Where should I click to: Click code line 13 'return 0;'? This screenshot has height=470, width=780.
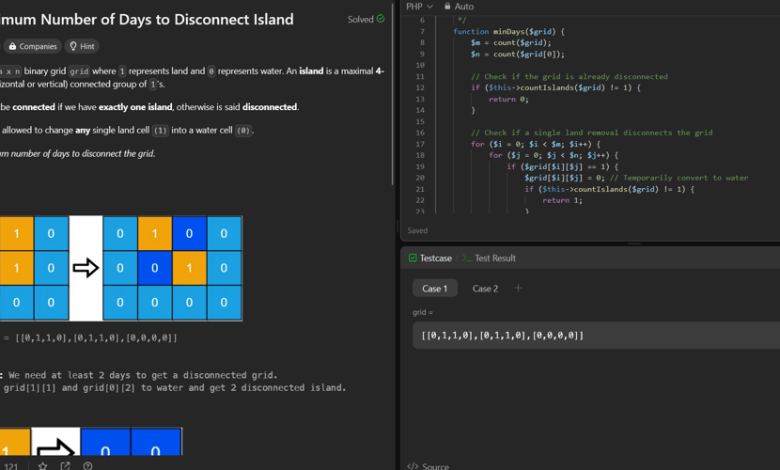click(x=508, y=99)
